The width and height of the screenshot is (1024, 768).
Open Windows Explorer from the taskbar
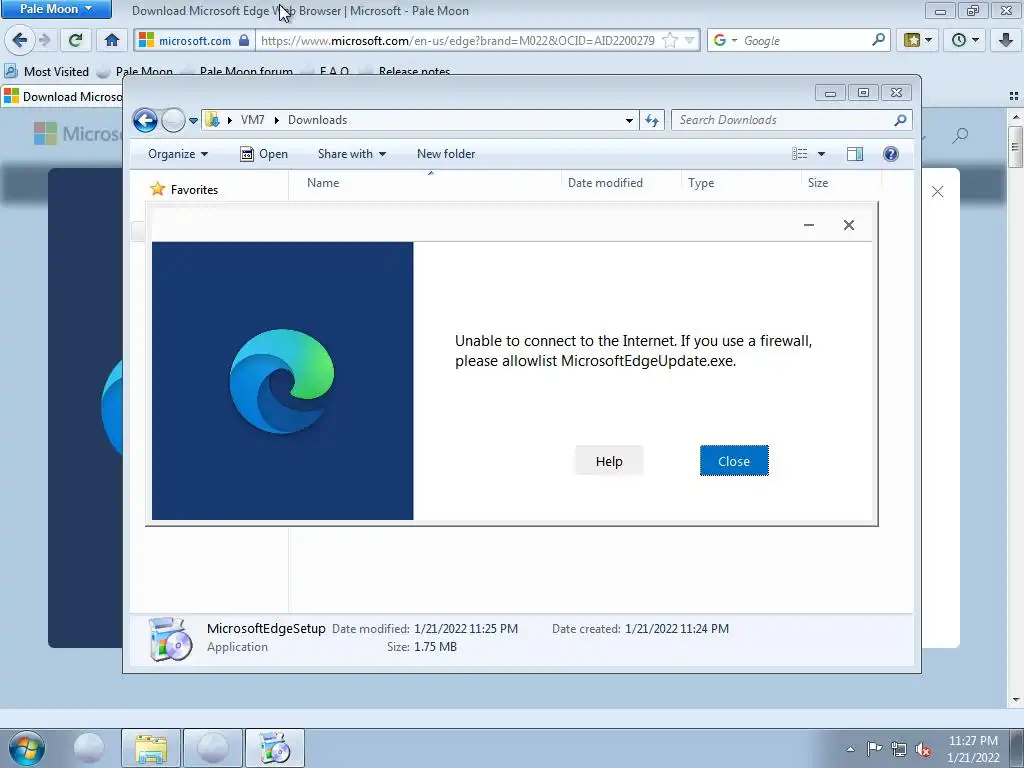151,748
